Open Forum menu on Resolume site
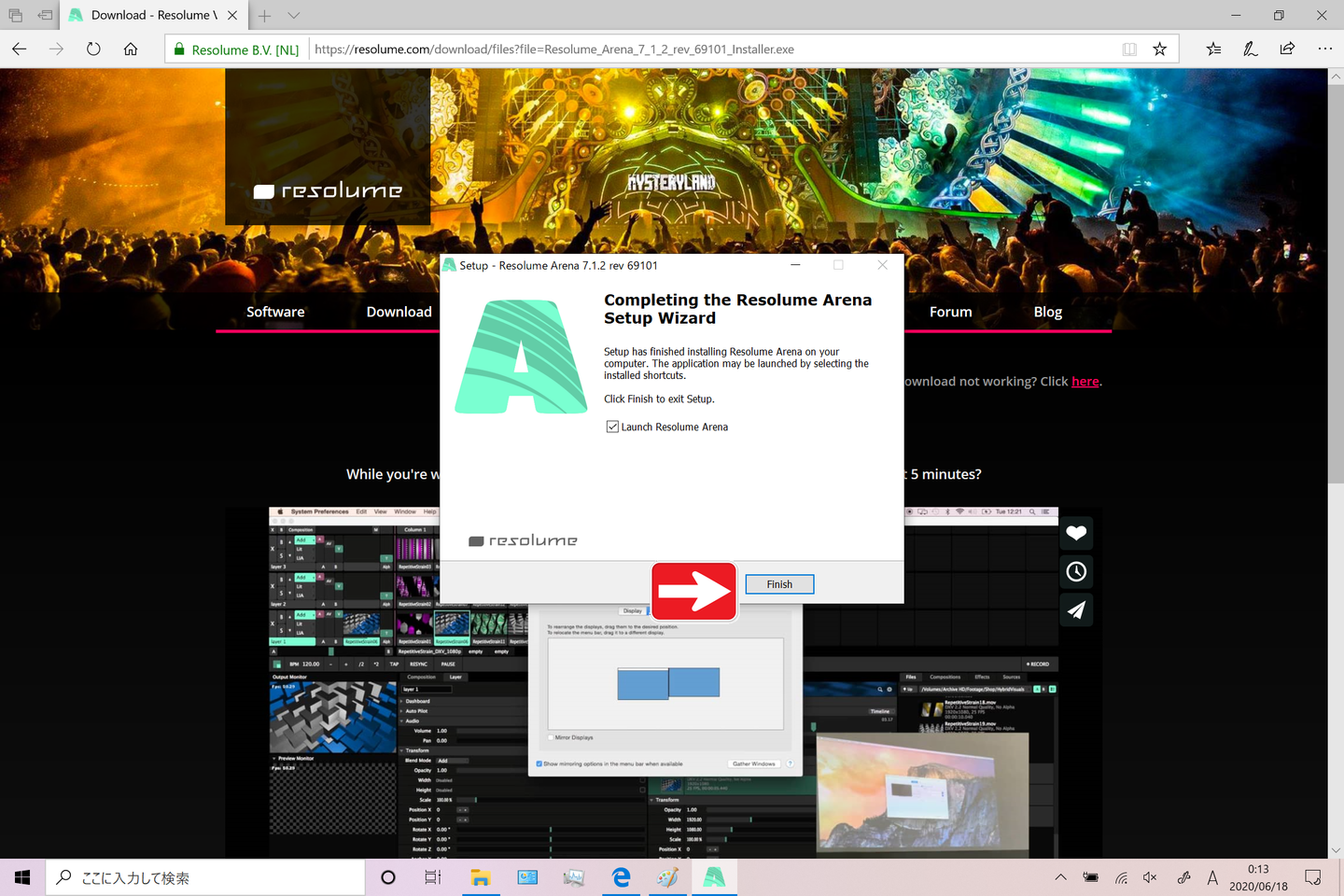Image resolution: width=1344 pixels, height=896 pixels. [x=950, y=312]
